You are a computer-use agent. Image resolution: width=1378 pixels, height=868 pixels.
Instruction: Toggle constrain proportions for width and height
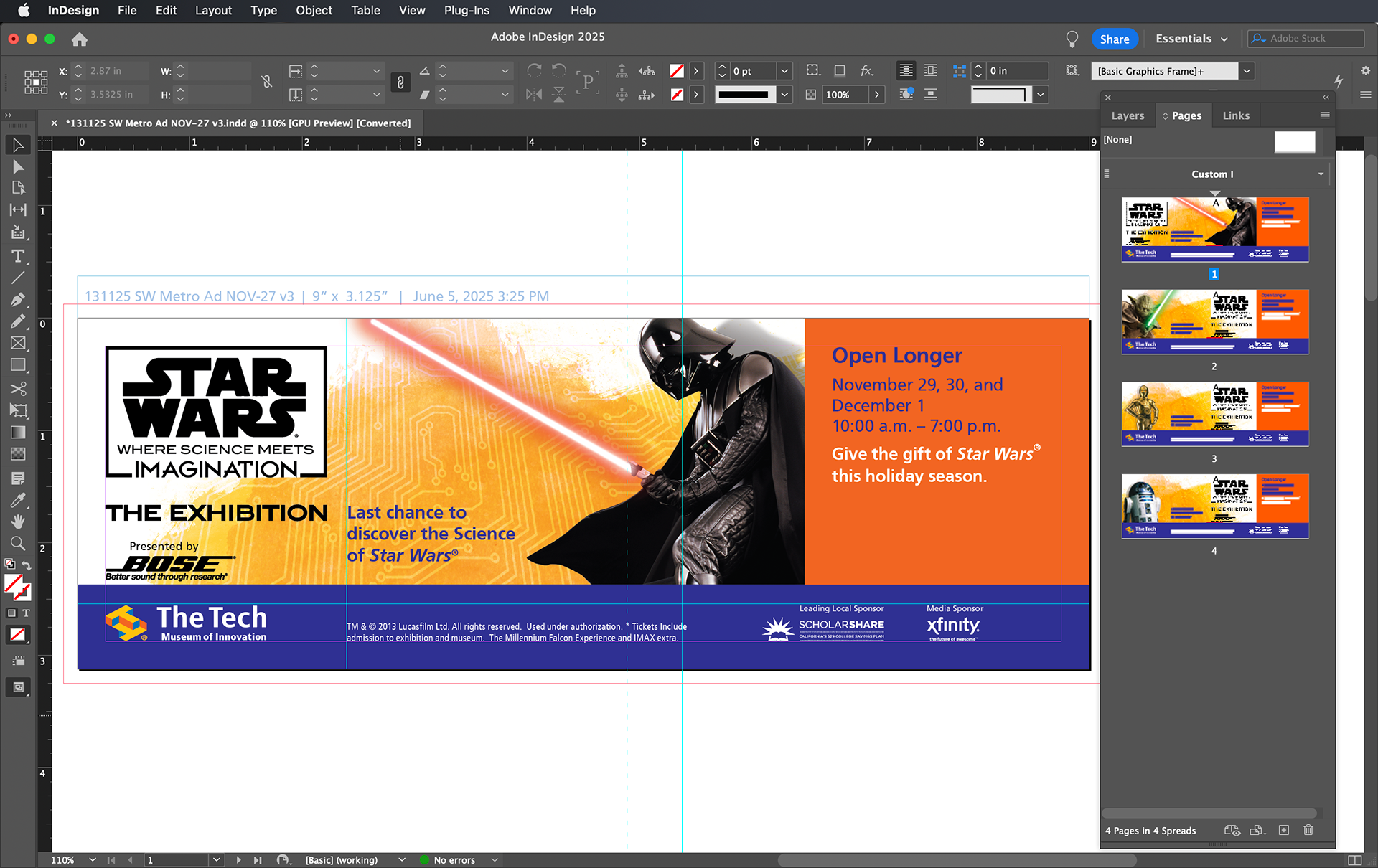click(x=267, y=82)
